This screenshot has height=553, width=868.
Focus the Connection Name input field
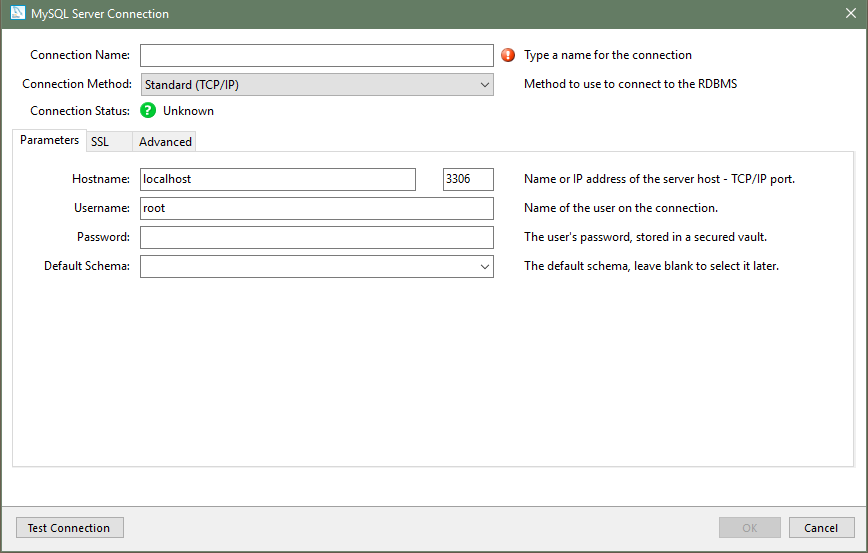tap(317, 55)
